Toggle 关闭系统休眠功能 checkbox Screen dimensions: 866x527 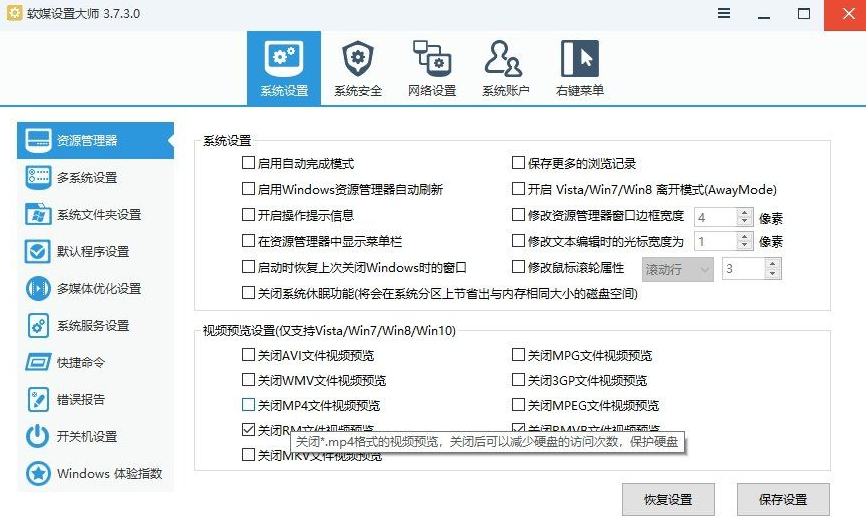tap(248, 293)
